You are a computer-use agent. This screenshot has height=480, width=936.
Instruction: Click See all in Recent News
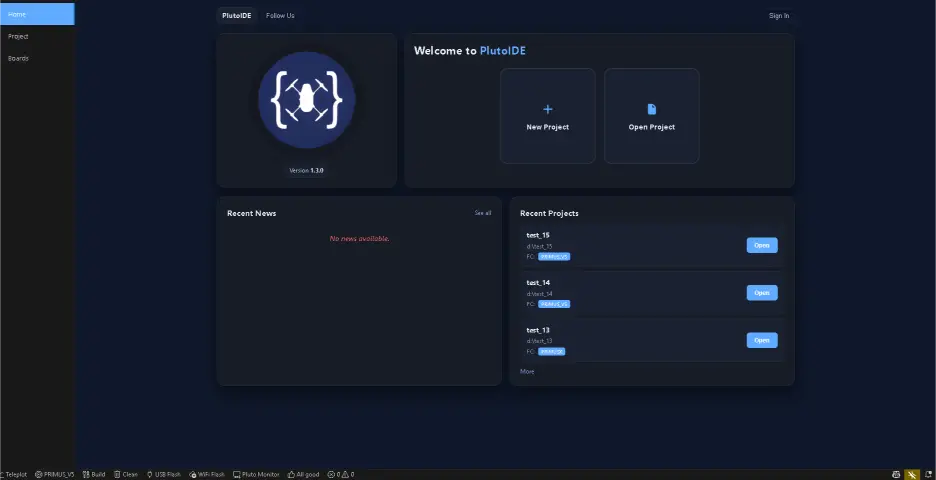[x=482, y=213]
